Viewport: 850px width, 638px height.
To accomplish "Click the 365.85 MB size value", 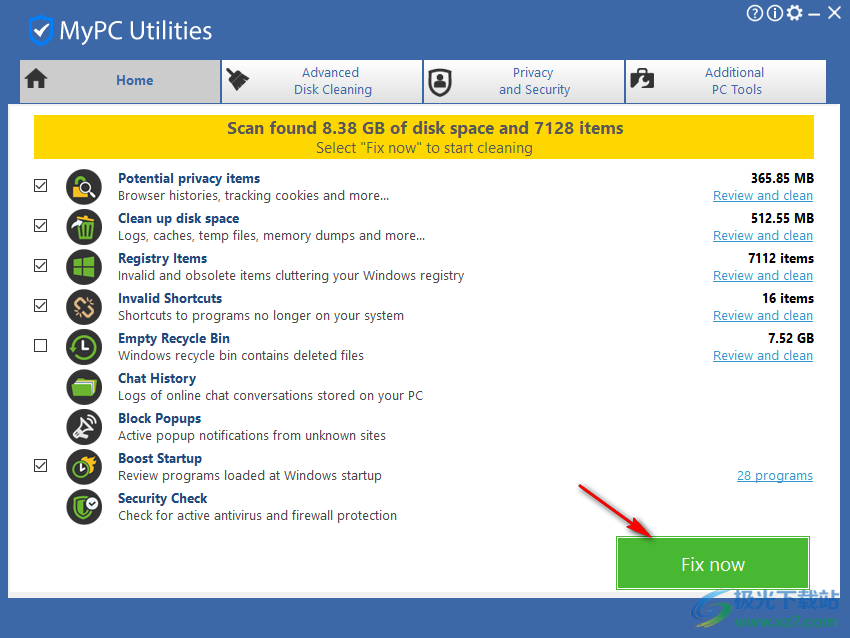I will pyautogui.click(x=782, y=178).
